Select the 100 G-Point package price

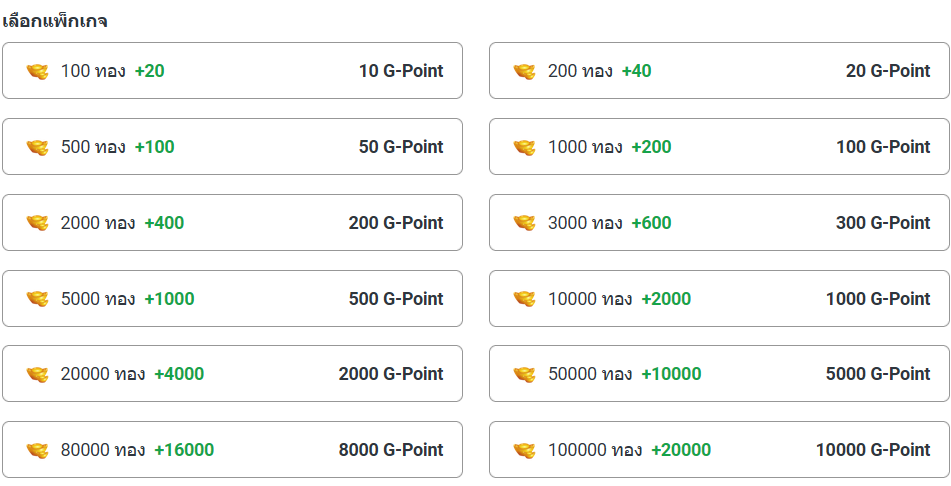pyautogui.click(x=883, y=147)
